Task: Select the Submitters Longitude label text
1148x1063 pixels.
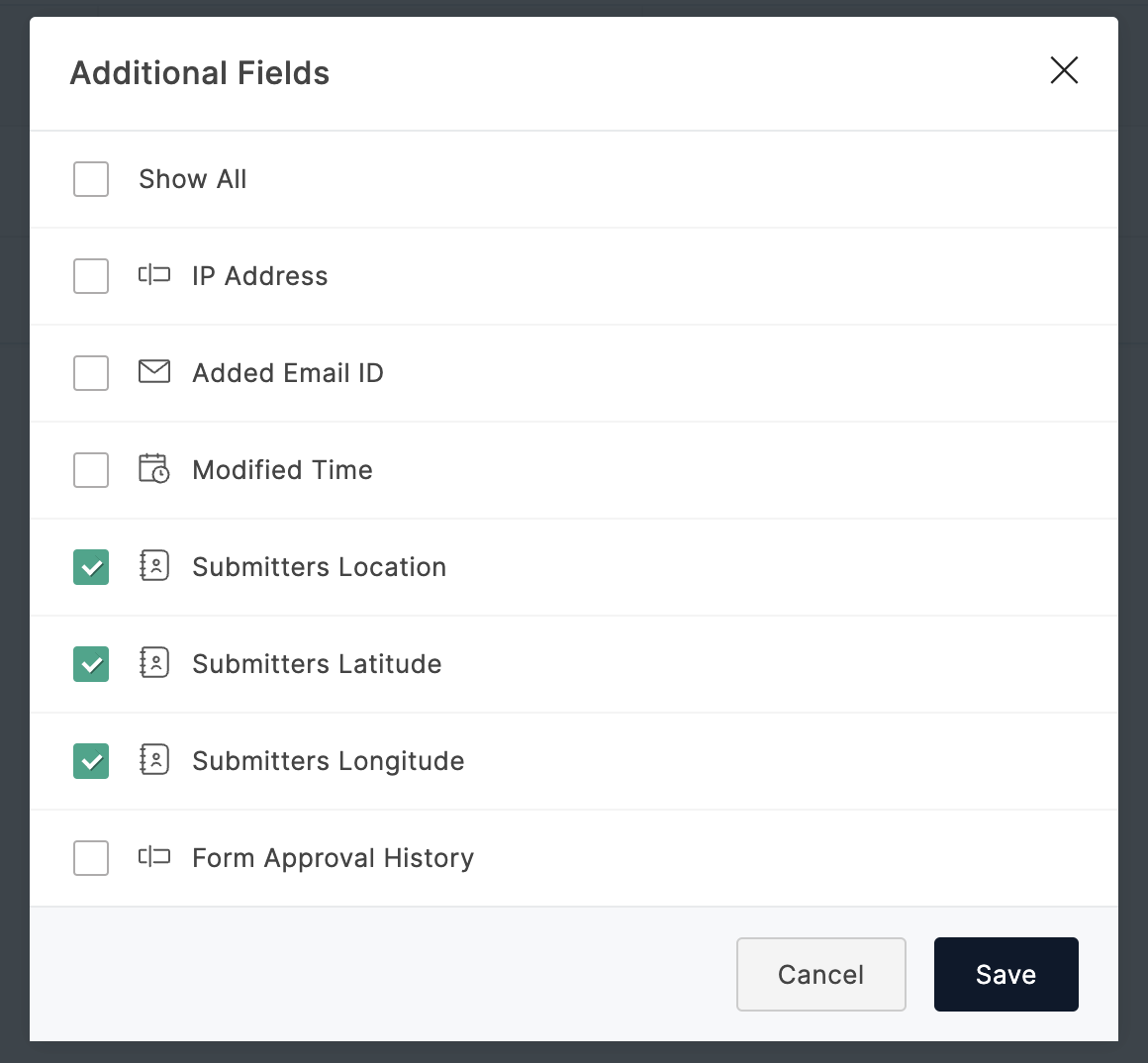Action: tap(329, 761)
